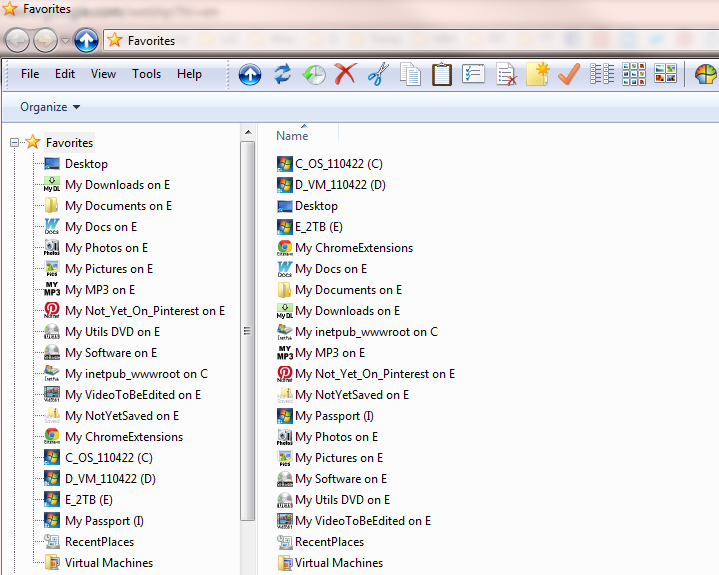Open the Organize dropdown menu
The image size is (719, 575).
[50, 107]
